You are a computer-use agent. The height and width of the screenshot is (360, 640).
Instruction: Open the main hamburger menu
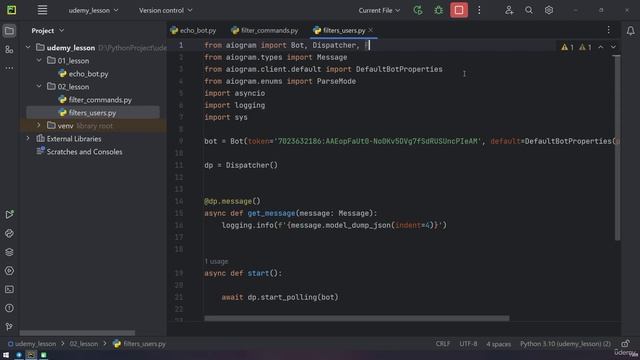pyautogui.click(x=42, y=10)
